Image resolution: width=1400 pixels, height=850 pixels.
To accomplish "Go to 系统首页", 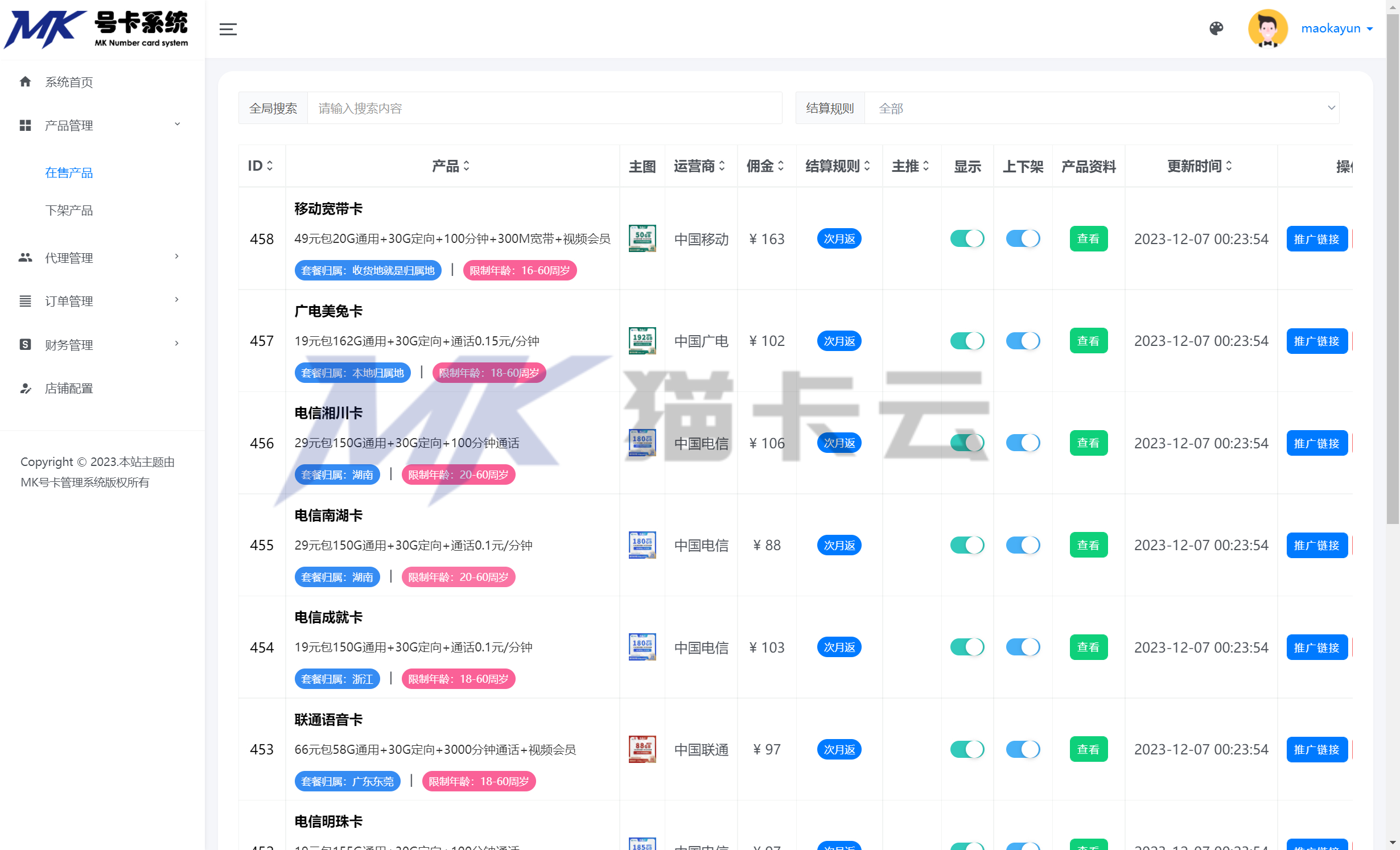I will pos(69,82).
